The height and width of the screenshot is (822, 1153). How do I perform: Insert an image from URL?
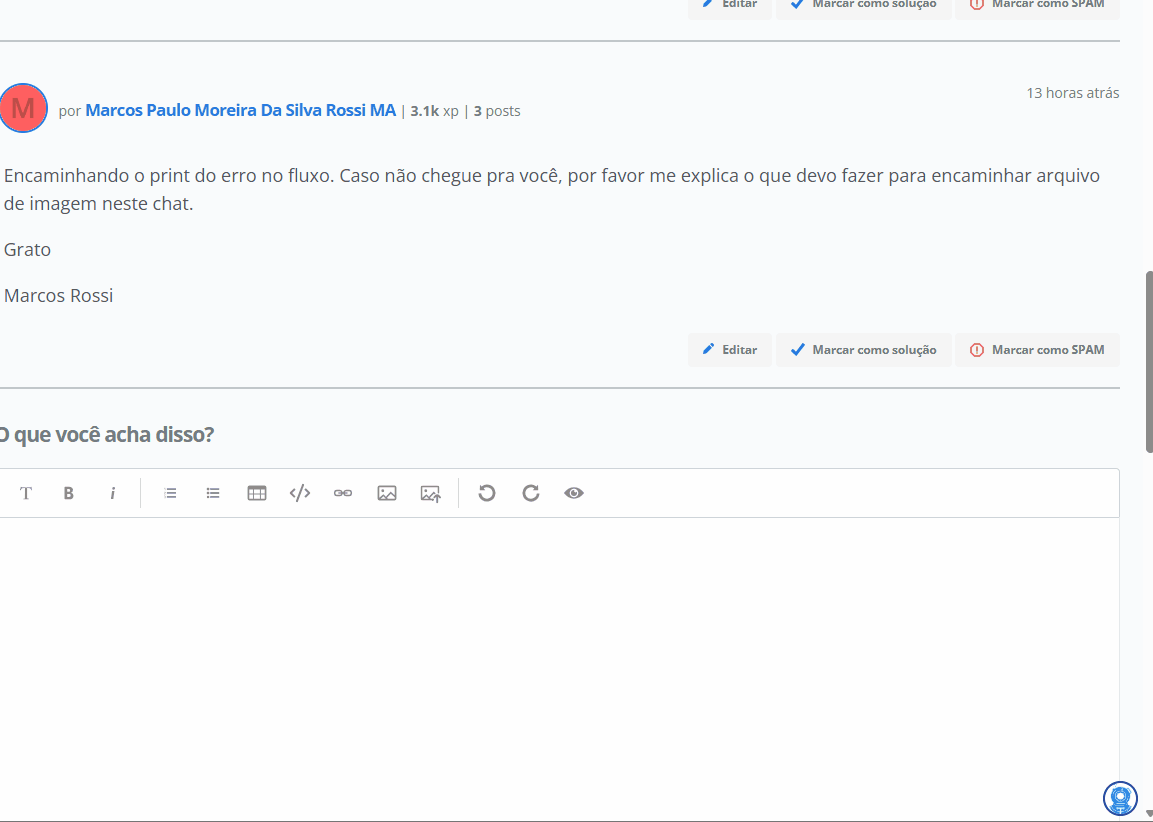(x=387, y=493)
